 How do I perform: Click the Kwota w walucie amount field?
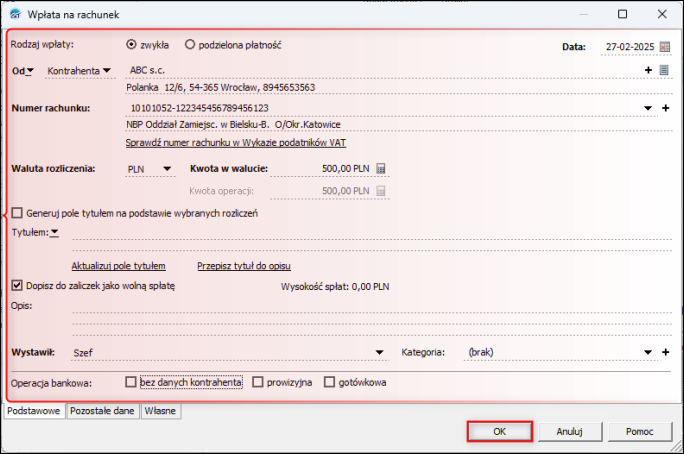click(x=321, y=168)
